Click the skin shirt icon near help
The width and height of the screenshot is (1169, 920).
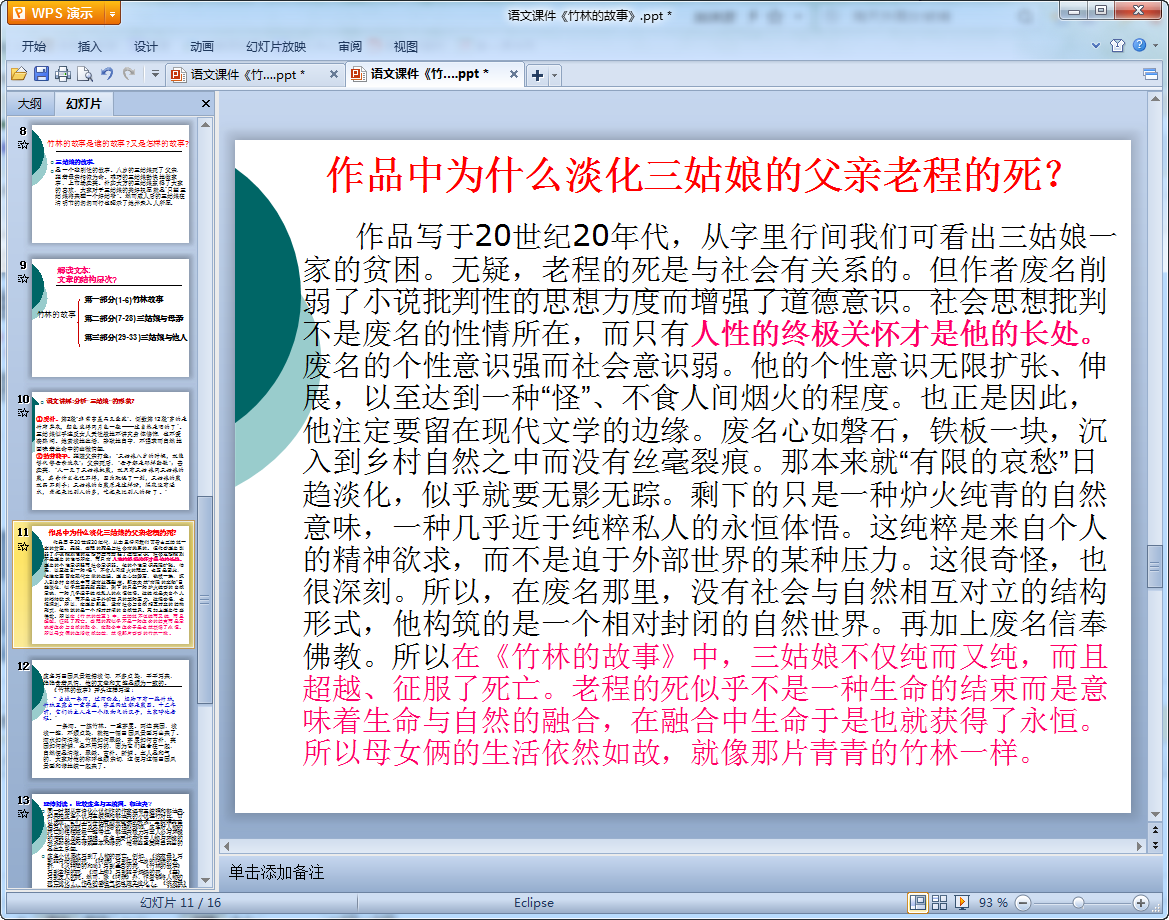click(x=1117, y=45)
